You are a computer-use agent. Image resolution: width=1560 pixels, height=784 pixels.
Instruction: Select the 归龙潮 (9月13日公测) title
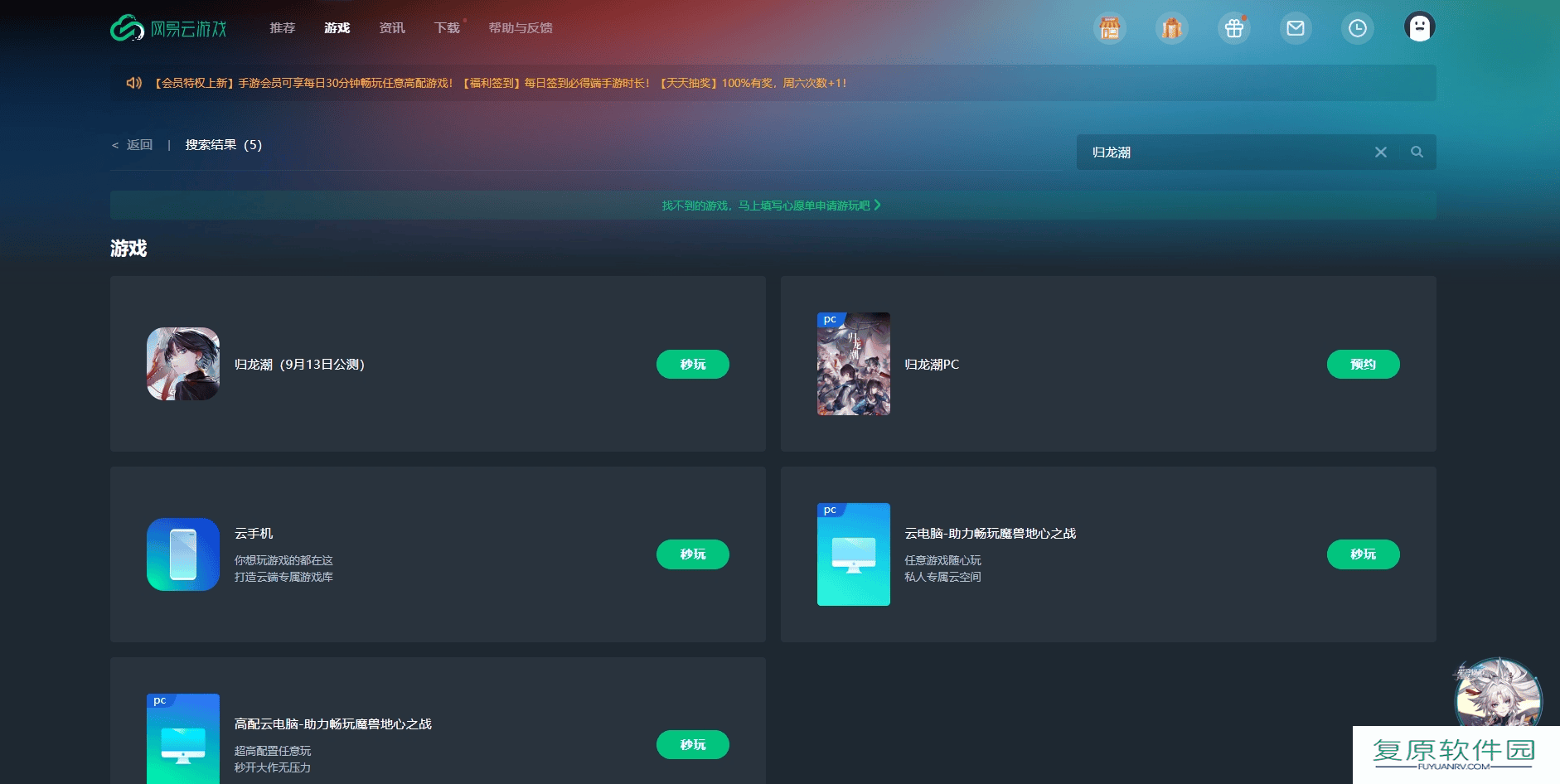[300, 365]
